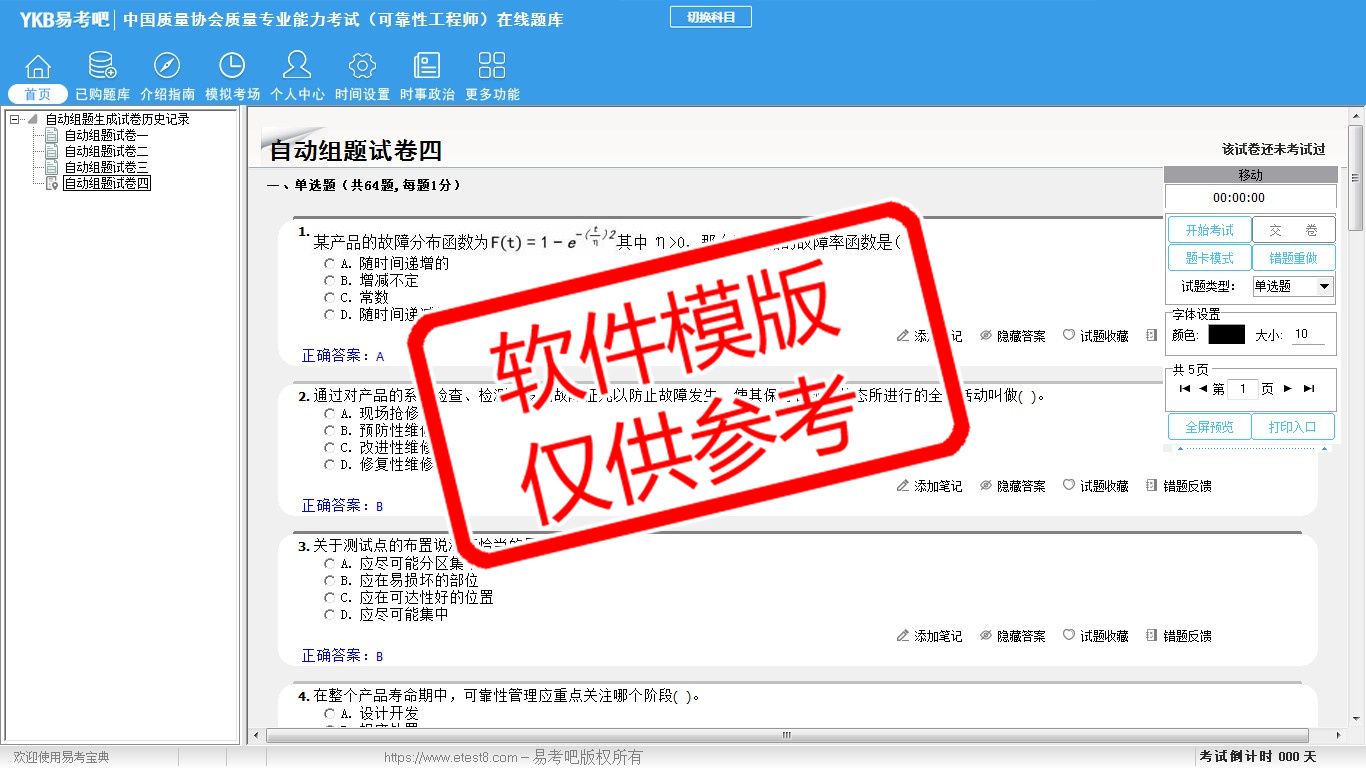Click document icon of 自动组题试卷三
The height and width of the screenshot is (768, 1366).
click(x=52, y=167)
